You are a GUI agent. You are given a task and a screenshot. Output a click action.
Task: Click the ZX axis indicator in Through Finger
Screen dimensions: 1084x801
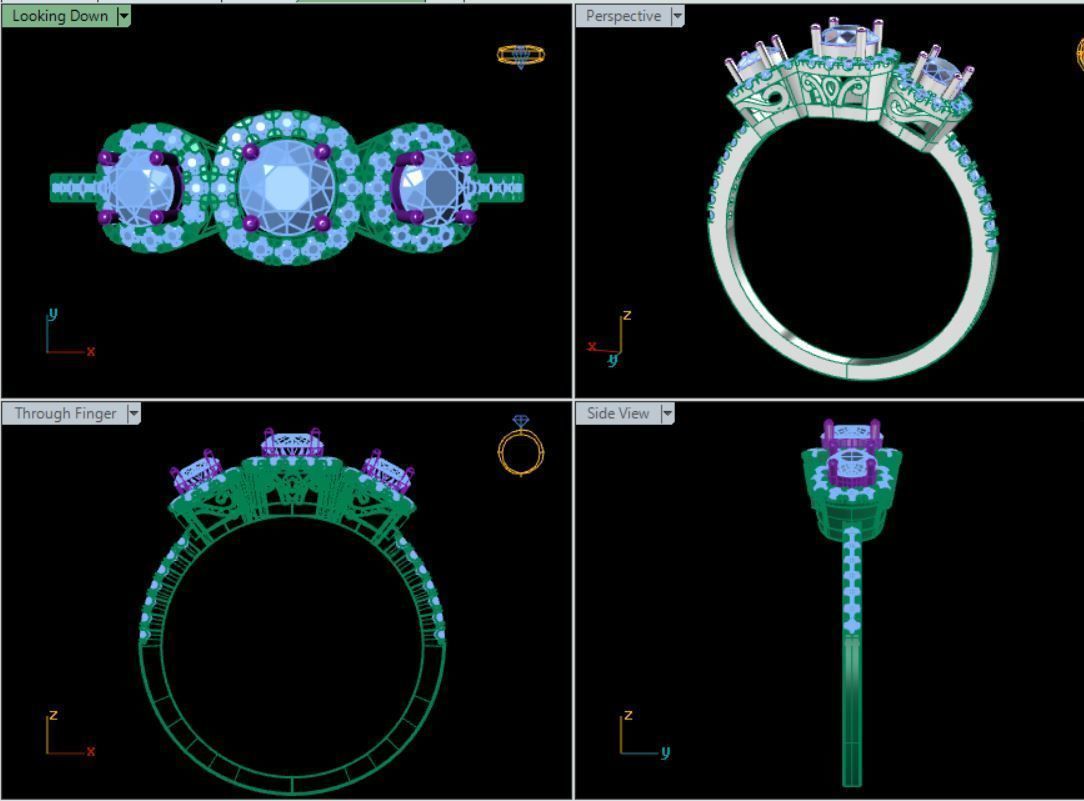pos(69,733)
